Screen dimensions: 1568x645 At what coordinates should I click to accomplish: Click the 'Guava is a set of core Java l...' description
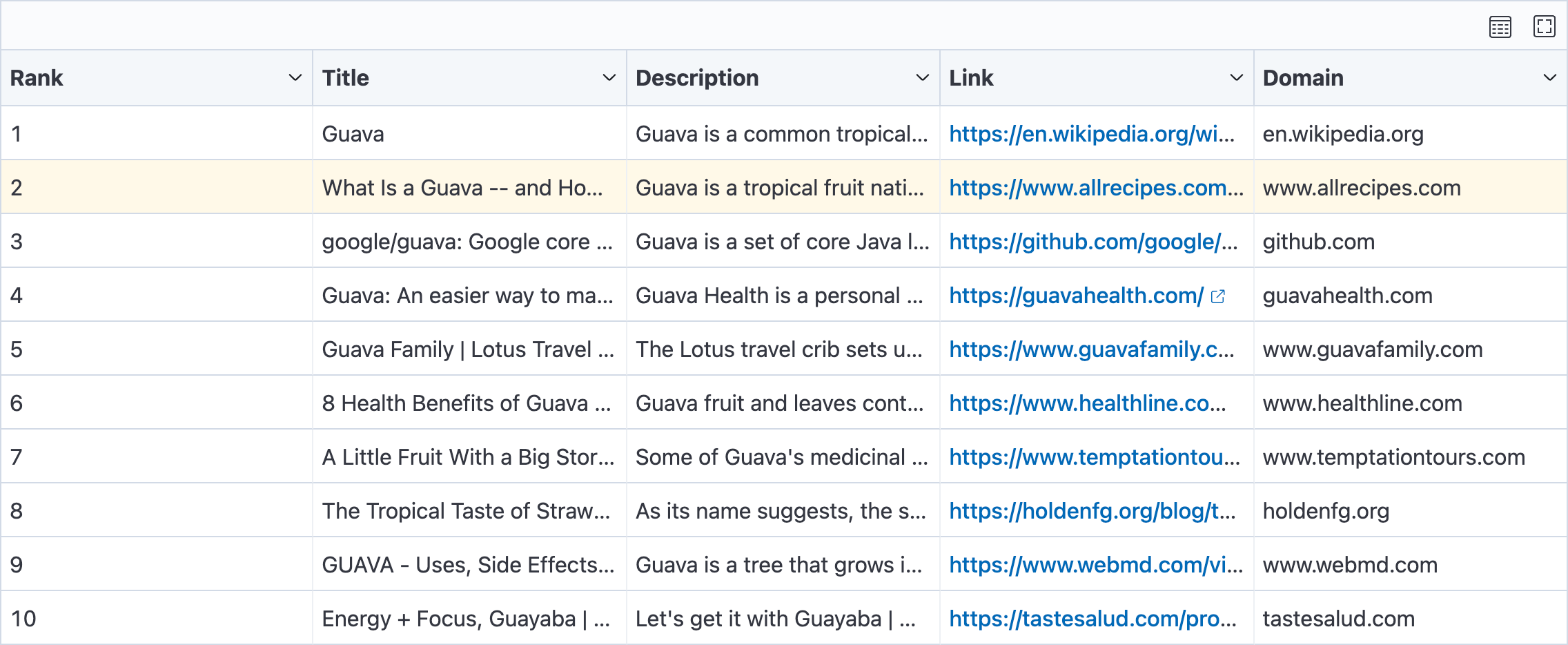(782, 242)
